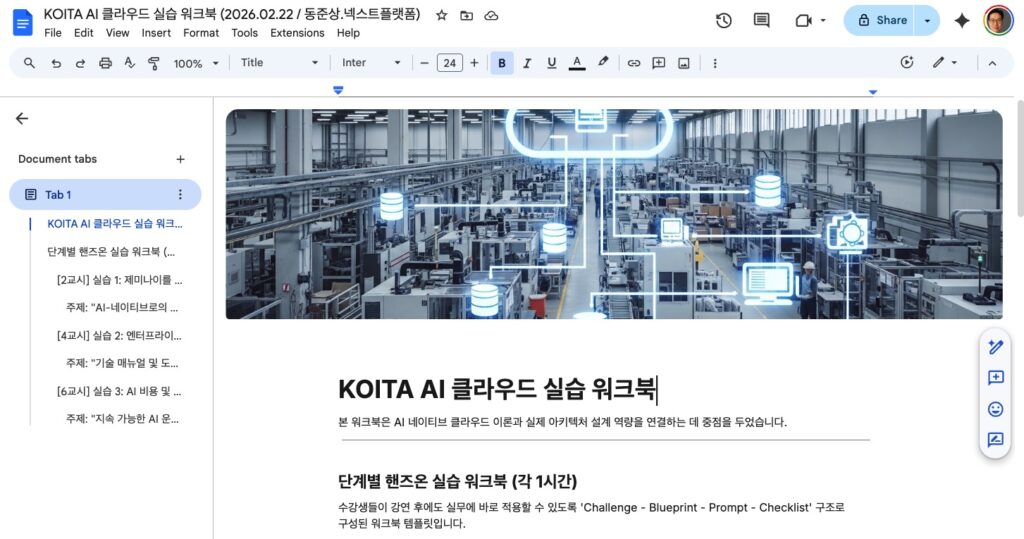Open the comments panel icon
This screenshot has width=1024, height=539.
(x=761, y=20)
